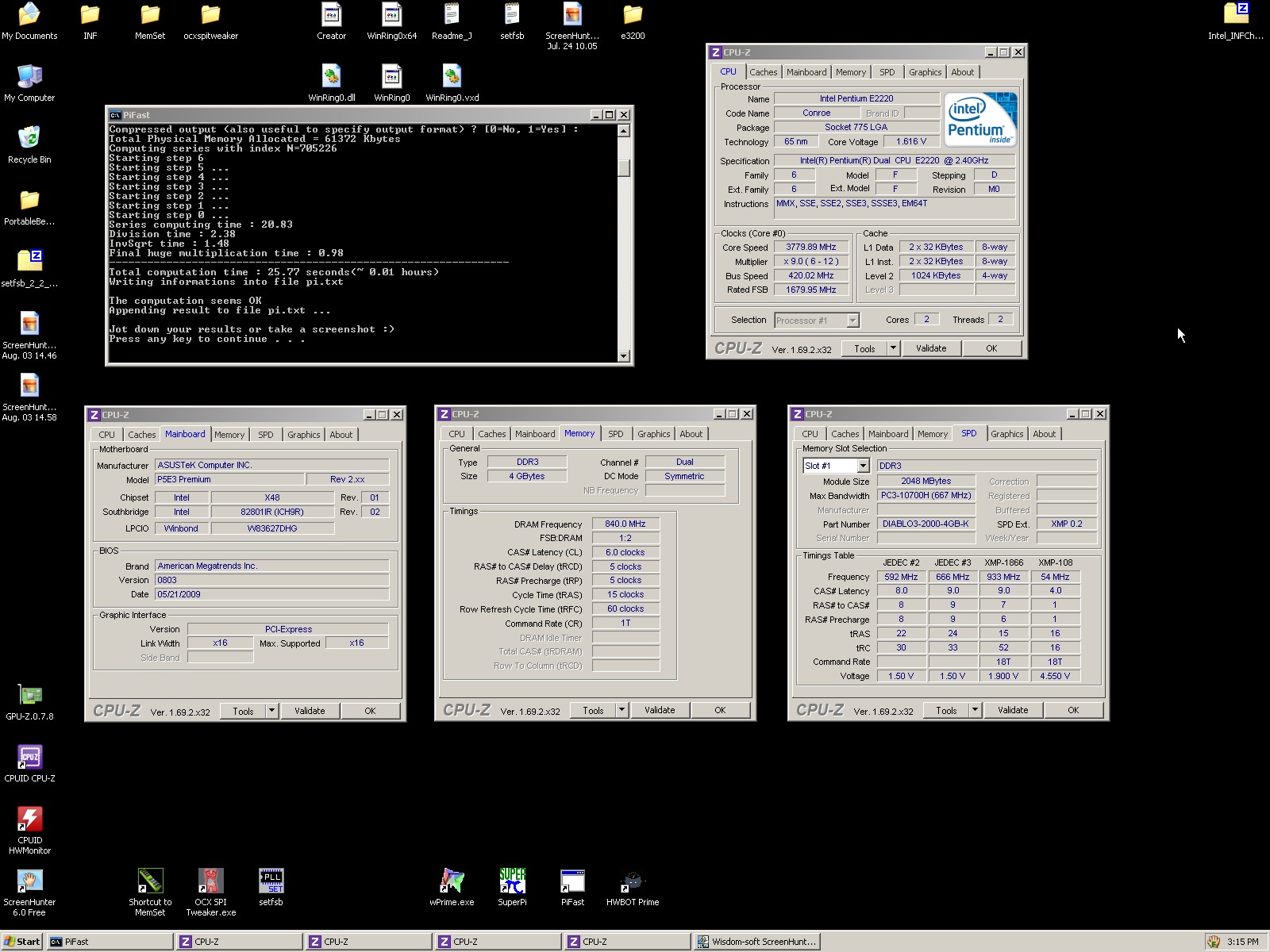Click OK in the Memory window
This screenshot has height=952, width=1270.
[720, 710]
